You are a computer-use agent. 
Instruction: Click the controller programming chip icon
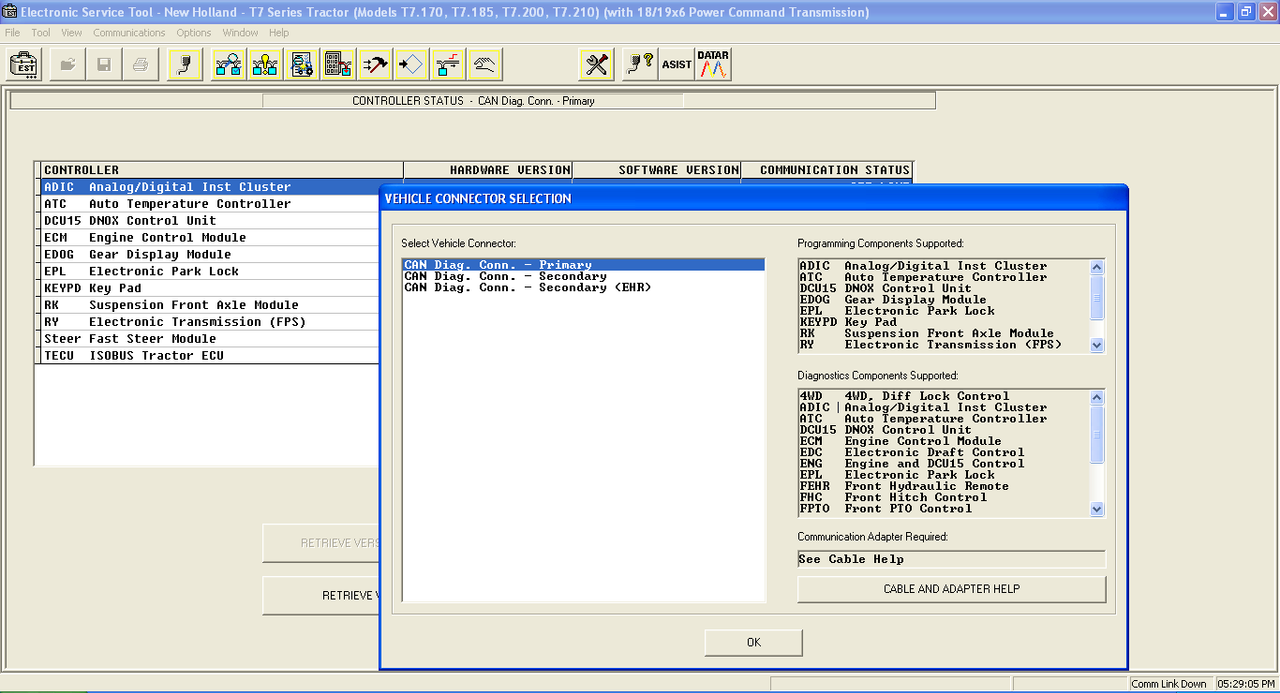pos(338,65)
